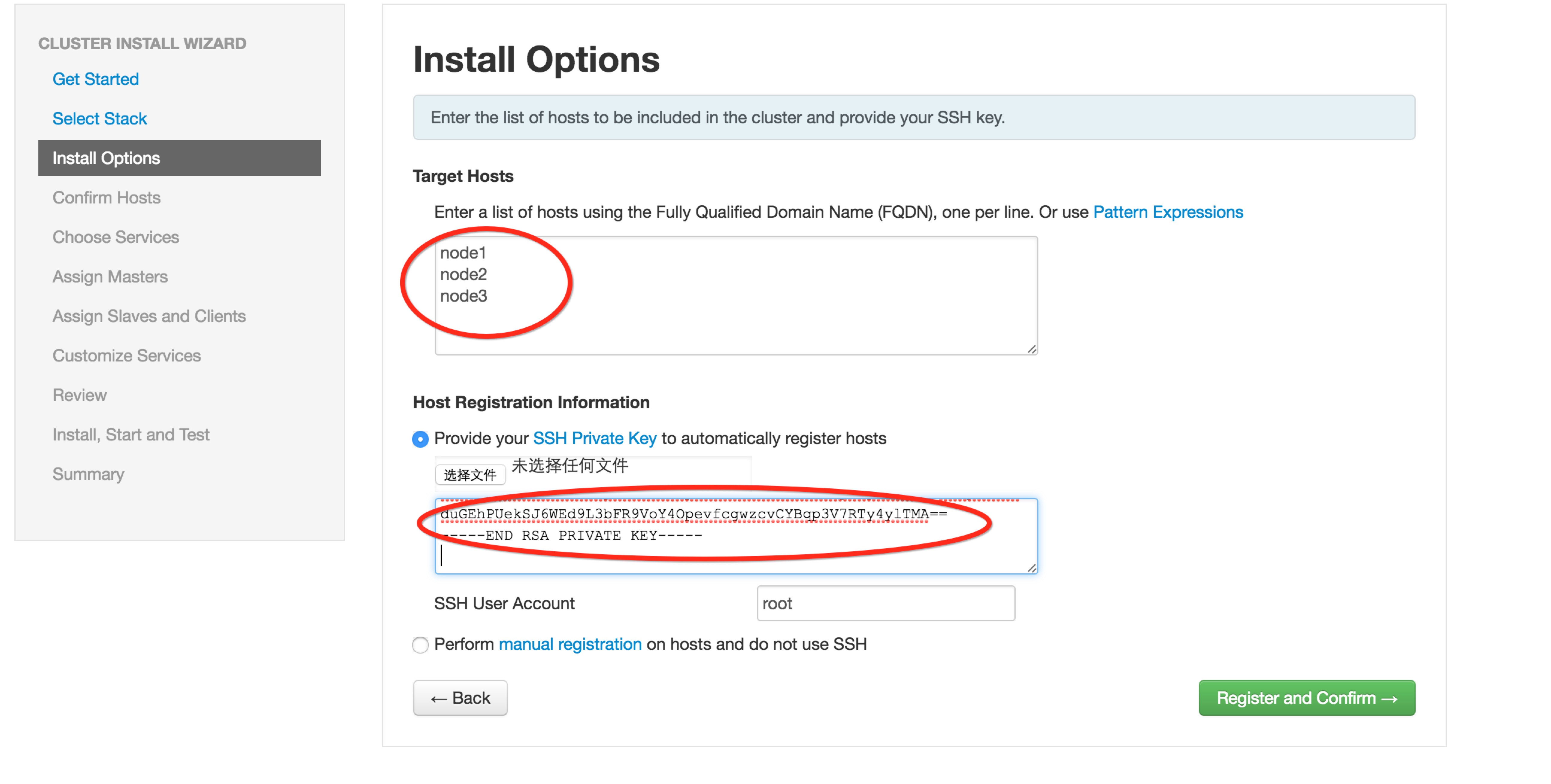Select the SSH Private Key radio option
This screenshot has height=784, width=1551.
pyautogui.click(x=420, y=439)
